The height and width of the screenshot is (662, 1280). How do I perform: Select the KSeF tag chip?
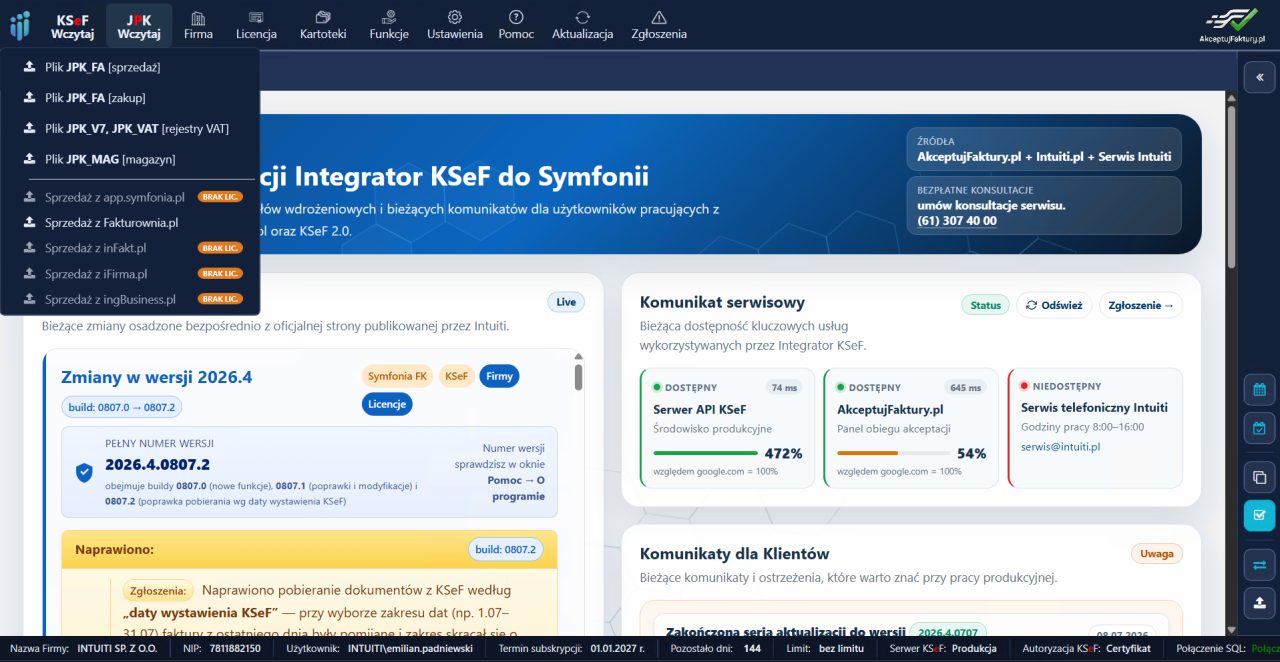456,377
